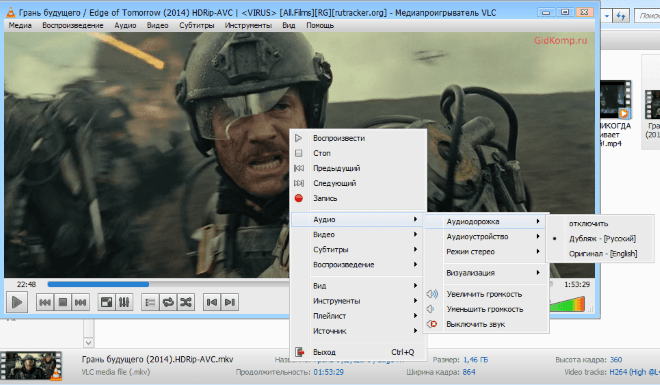The height and width of the screenshot is (385, 660).
Task: Expand Источник submenu
Action: pyautogui.click(x=359, y=331)
